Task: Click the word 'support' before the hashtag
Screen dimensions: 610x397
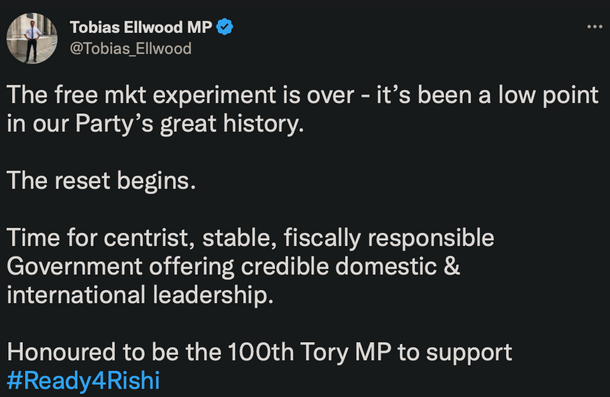Action: pyautogui.click(x=469, y=353)
